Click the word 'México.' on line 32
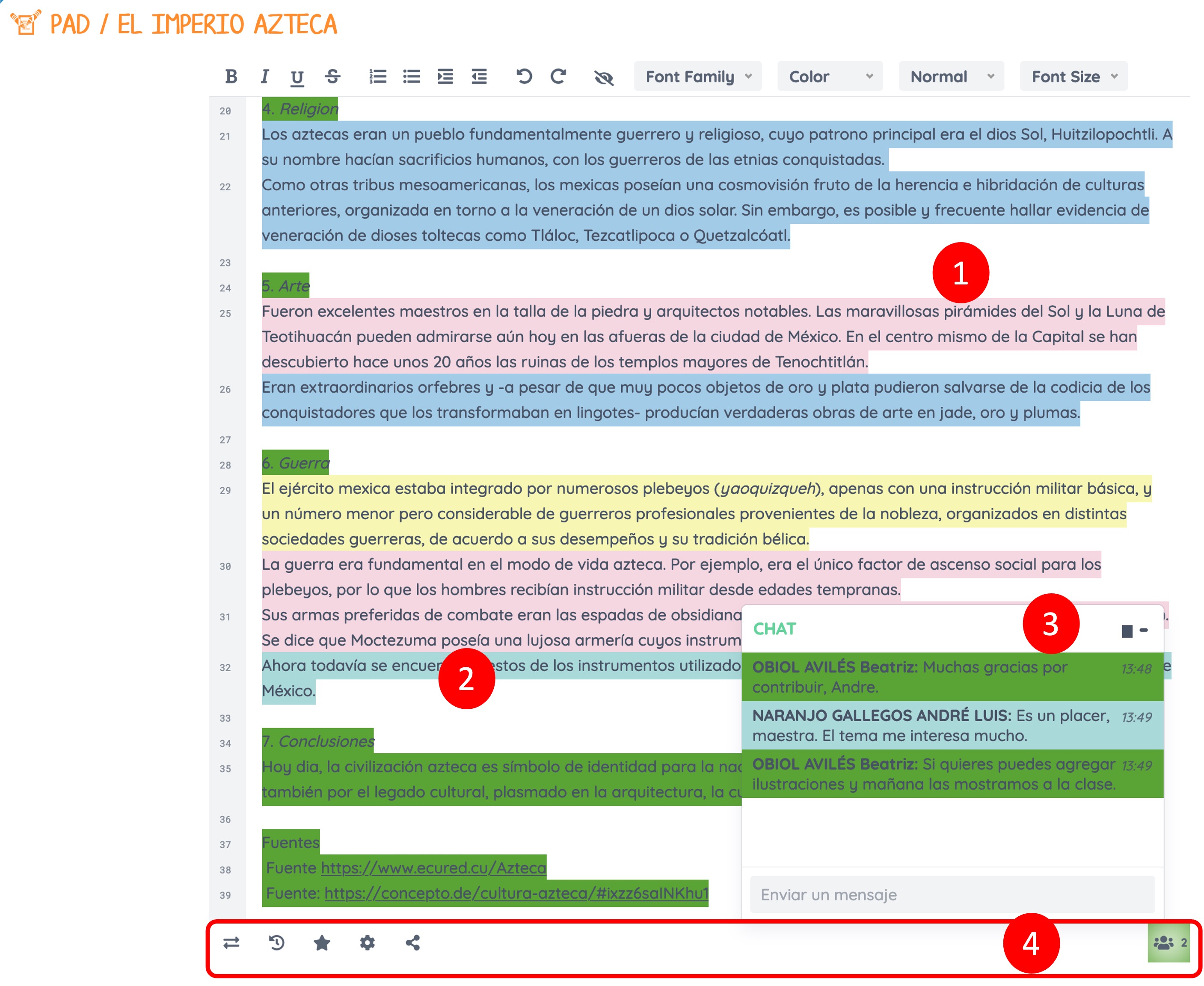The height and width of the screenshot is (986, 1204). [x=289, y=691]
